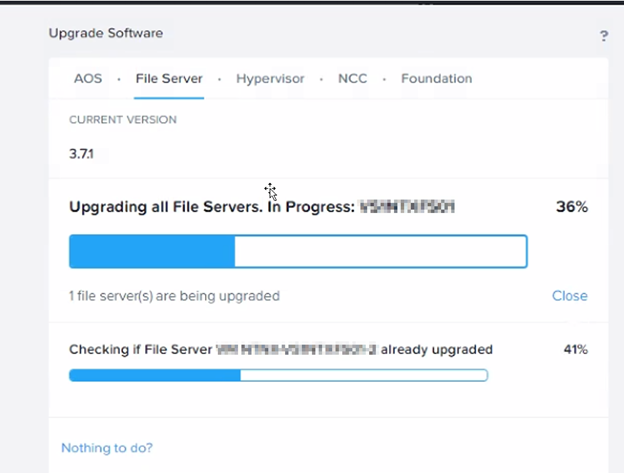
Task: Click 'Checking if File Server' task text
Action: 140,349
